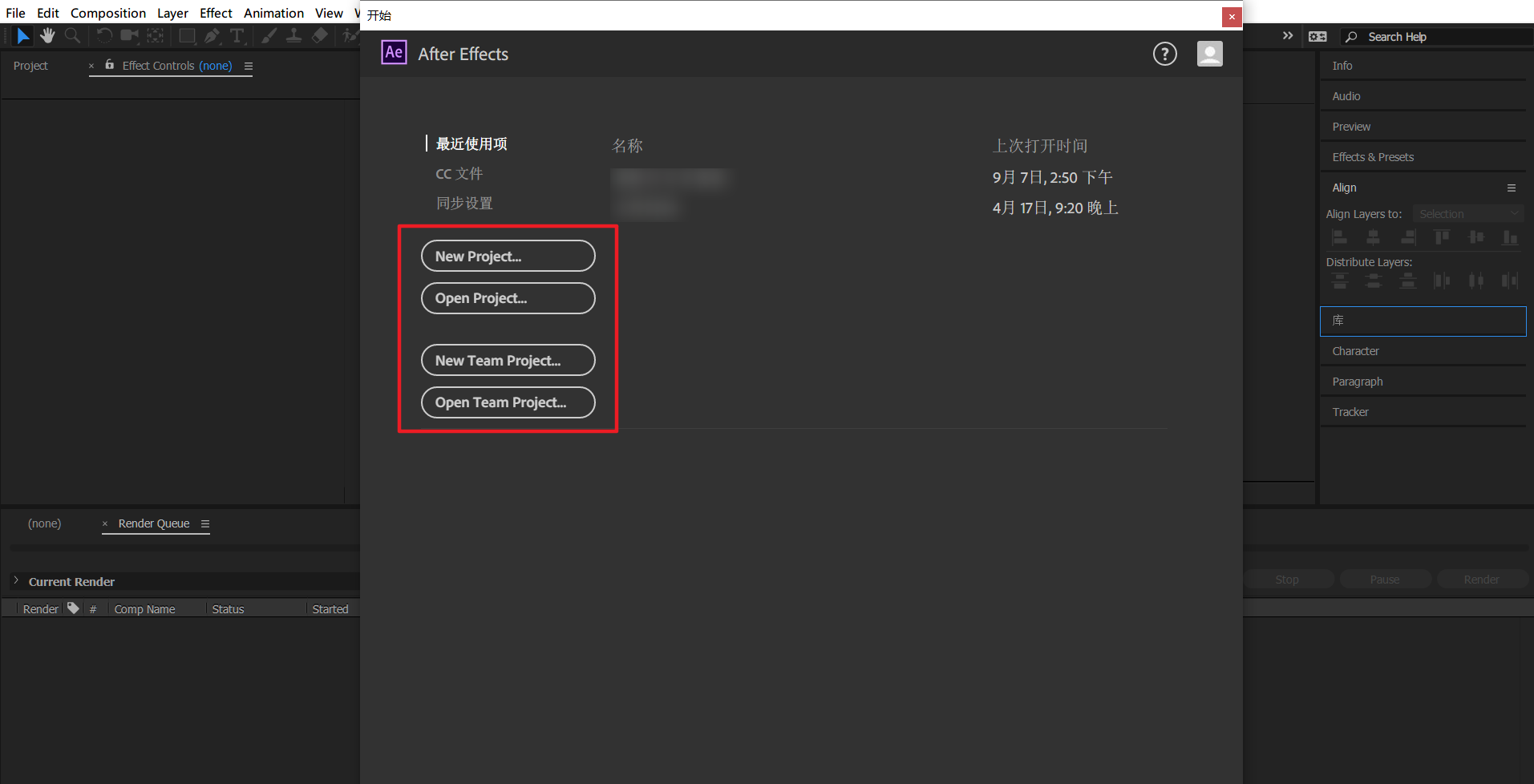This screenshot has width=1534, height=784.
Task: Select the Rectangle shape tool
Action: tap(187, 36)
